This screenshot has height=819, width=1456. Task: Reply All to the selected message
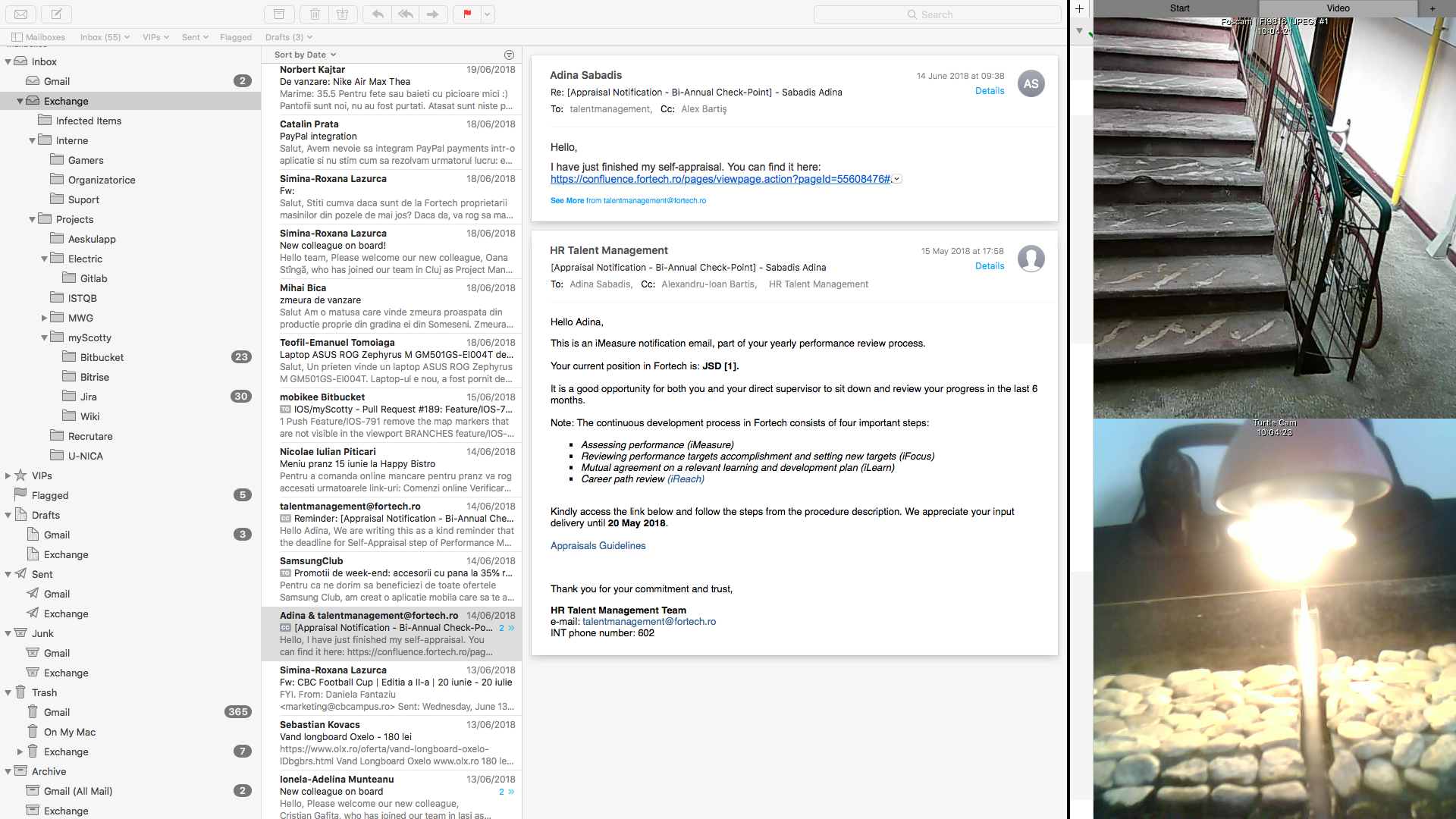[405, 14]
